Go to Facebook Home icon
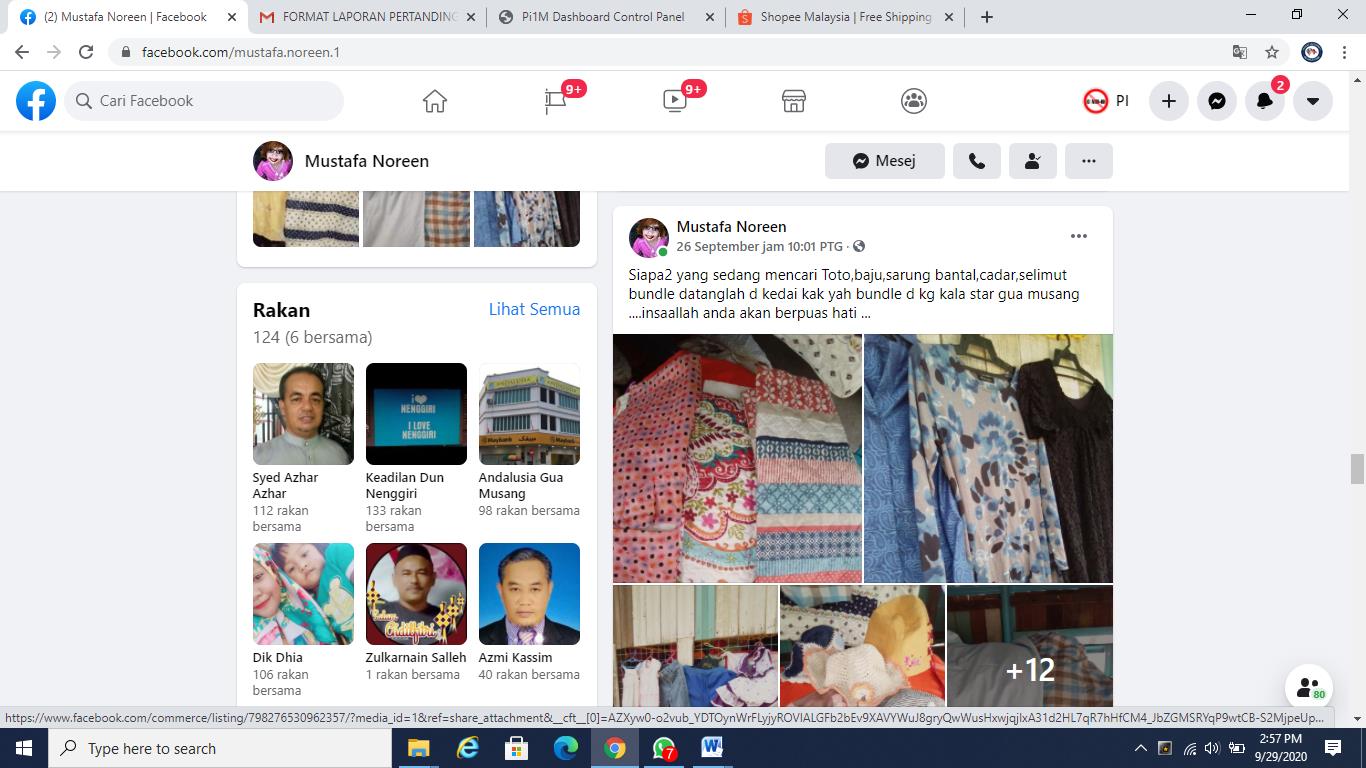The width and height of the screenshot is (1366, 768). [x=434, y=101]
